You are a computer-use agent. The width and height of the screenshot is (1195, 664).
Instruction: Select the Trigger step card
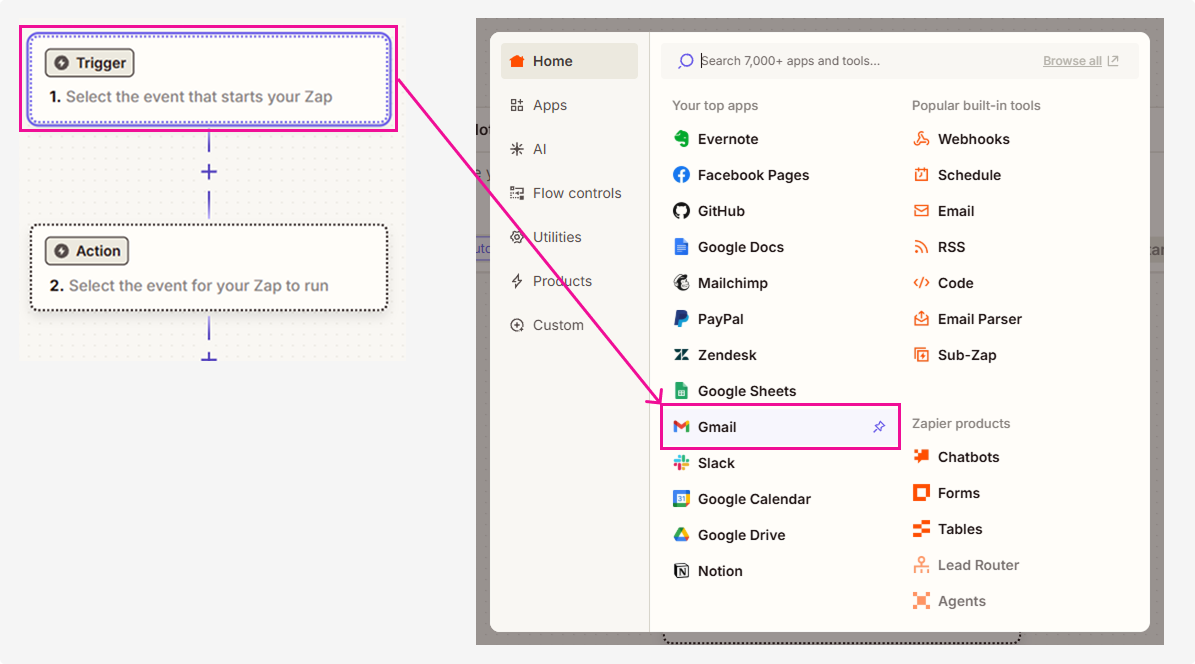coord(208,80)
